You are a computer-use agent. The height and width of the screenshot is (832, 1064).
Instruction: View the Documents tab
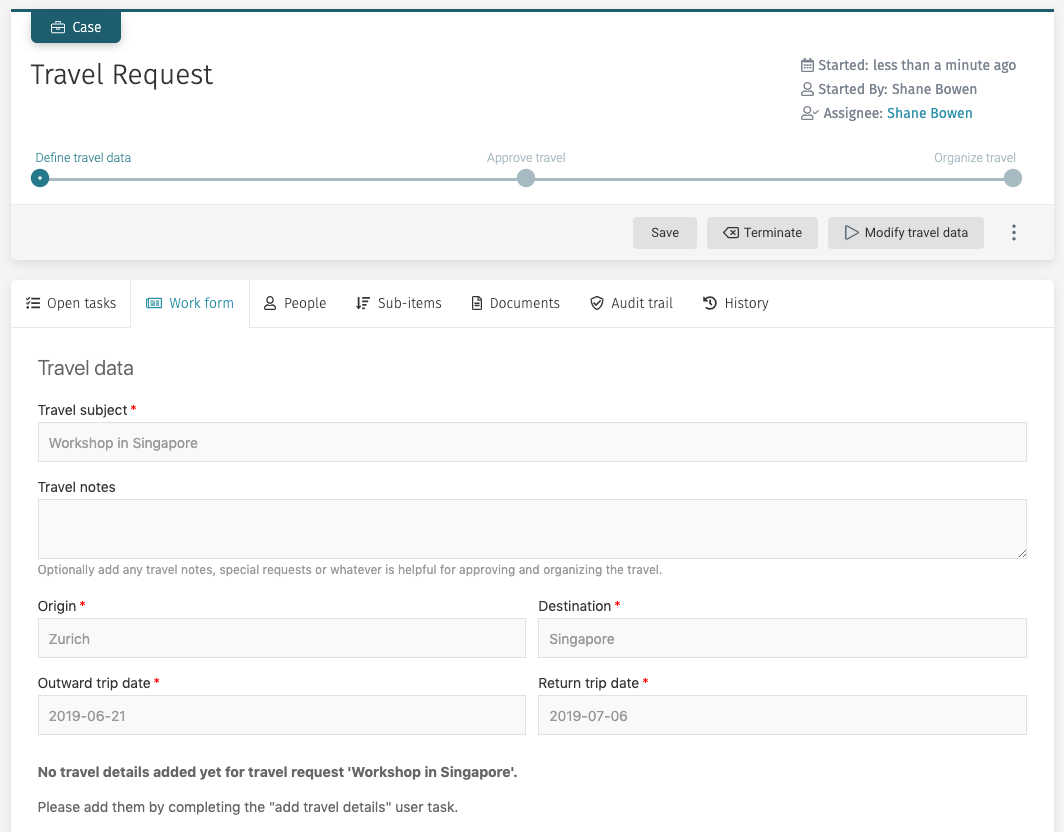coord(515,303)
